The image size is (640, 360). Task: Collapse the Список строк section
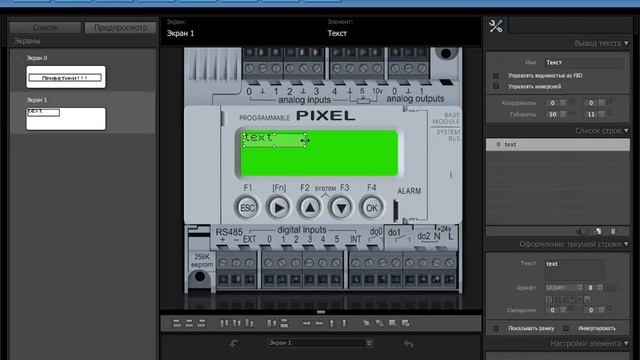click(626, 131)
